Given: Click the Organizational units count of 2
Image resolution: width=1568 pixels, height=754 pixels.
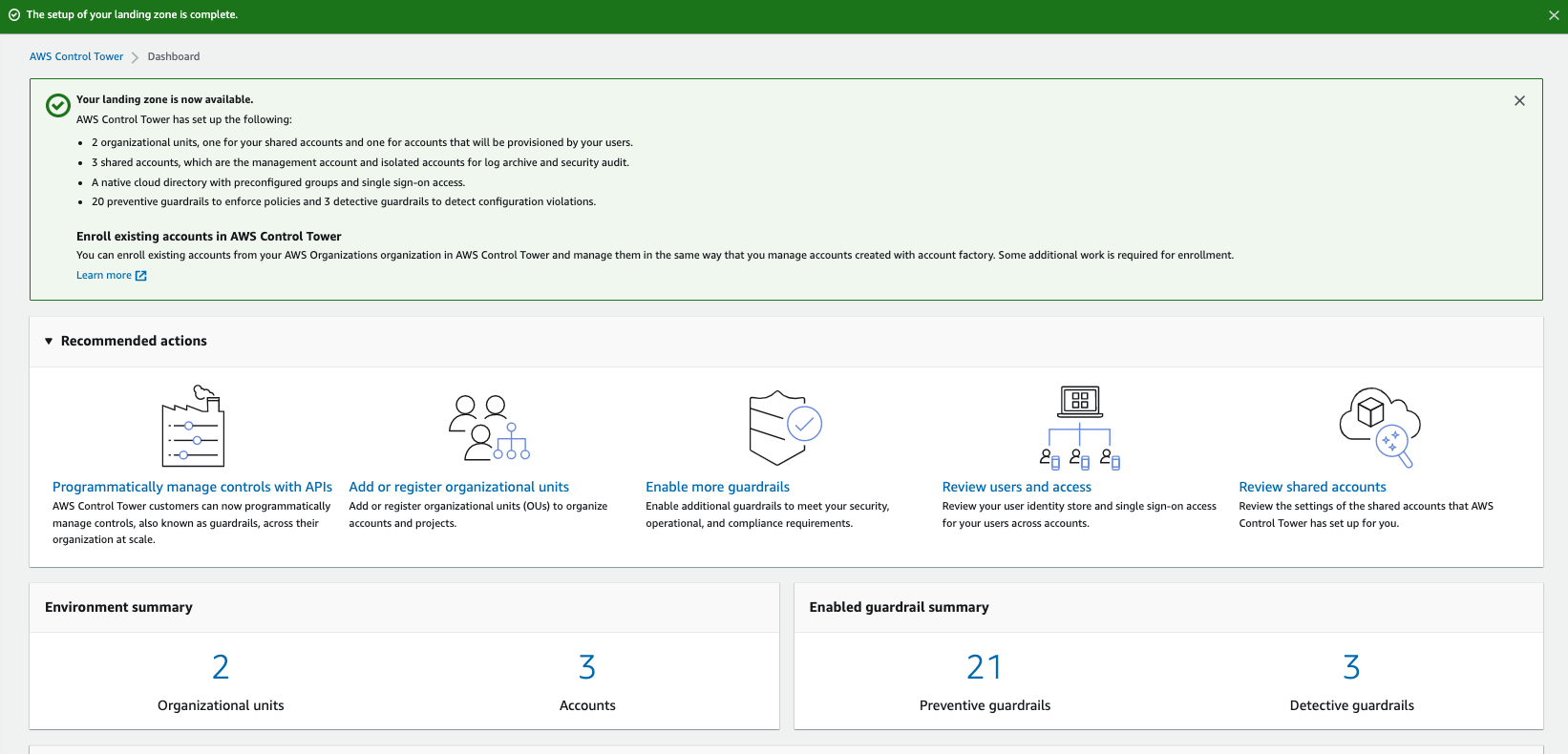Looking at the screenshot, I should [221, 667].
